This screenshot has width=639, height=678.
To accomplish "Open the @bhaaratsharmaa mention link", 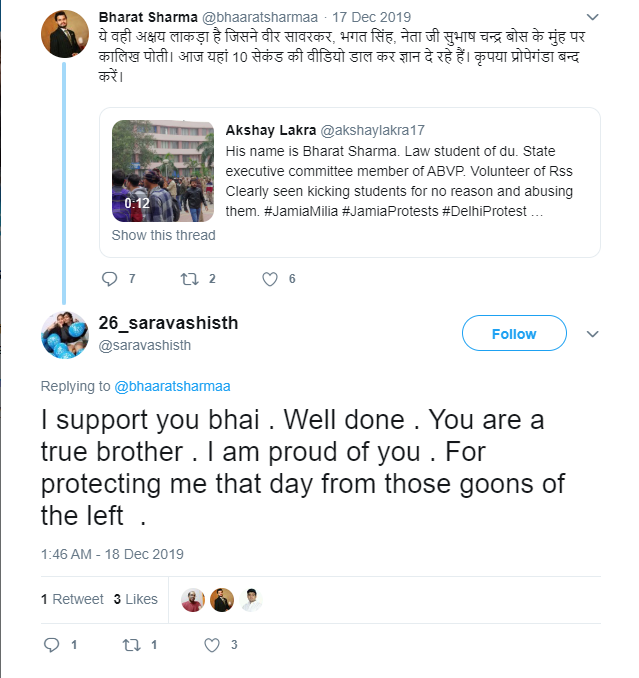I will [x=172, y=386].
